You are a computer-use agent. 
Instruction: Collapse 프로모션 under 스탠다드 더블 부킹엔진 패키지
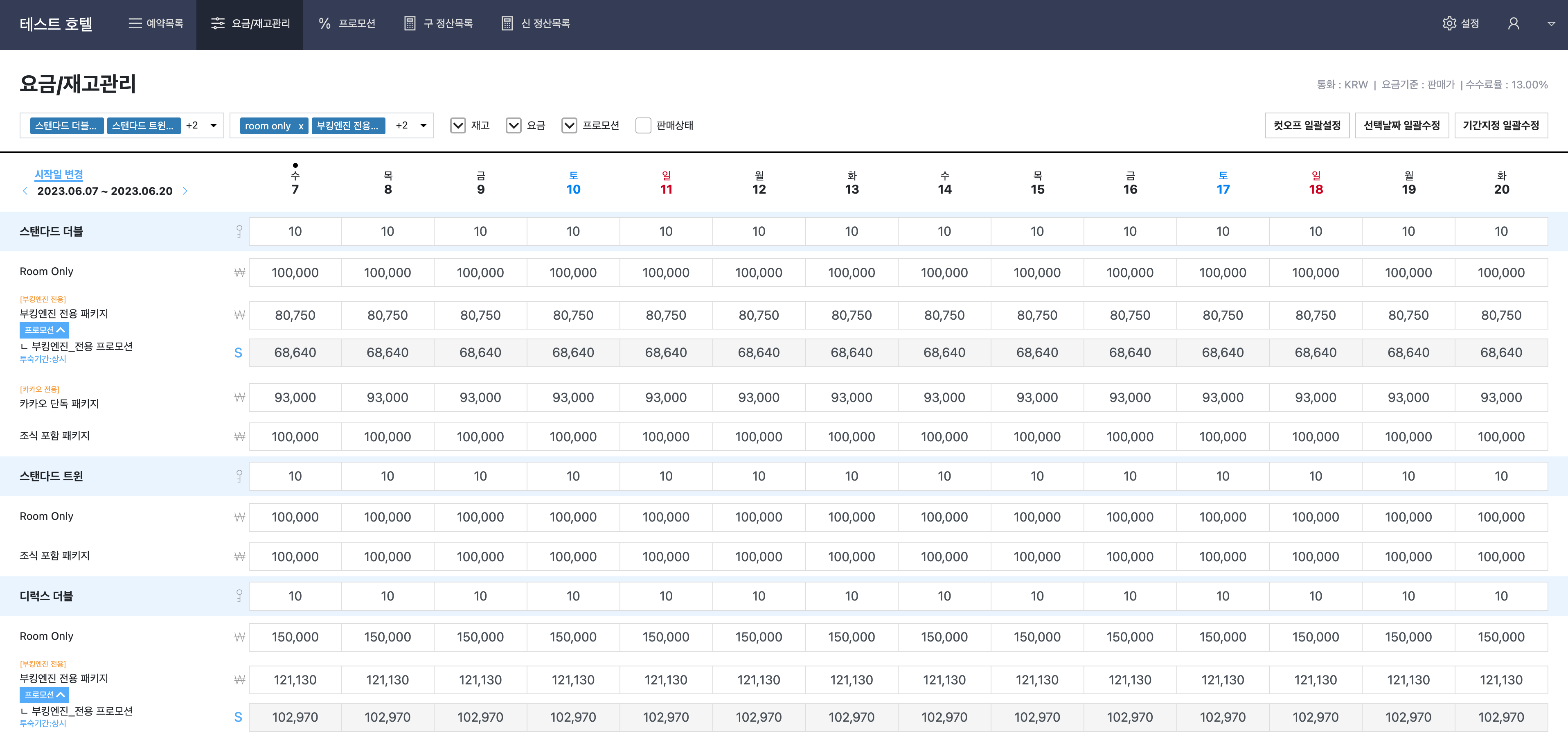click(x=44, y=330)
